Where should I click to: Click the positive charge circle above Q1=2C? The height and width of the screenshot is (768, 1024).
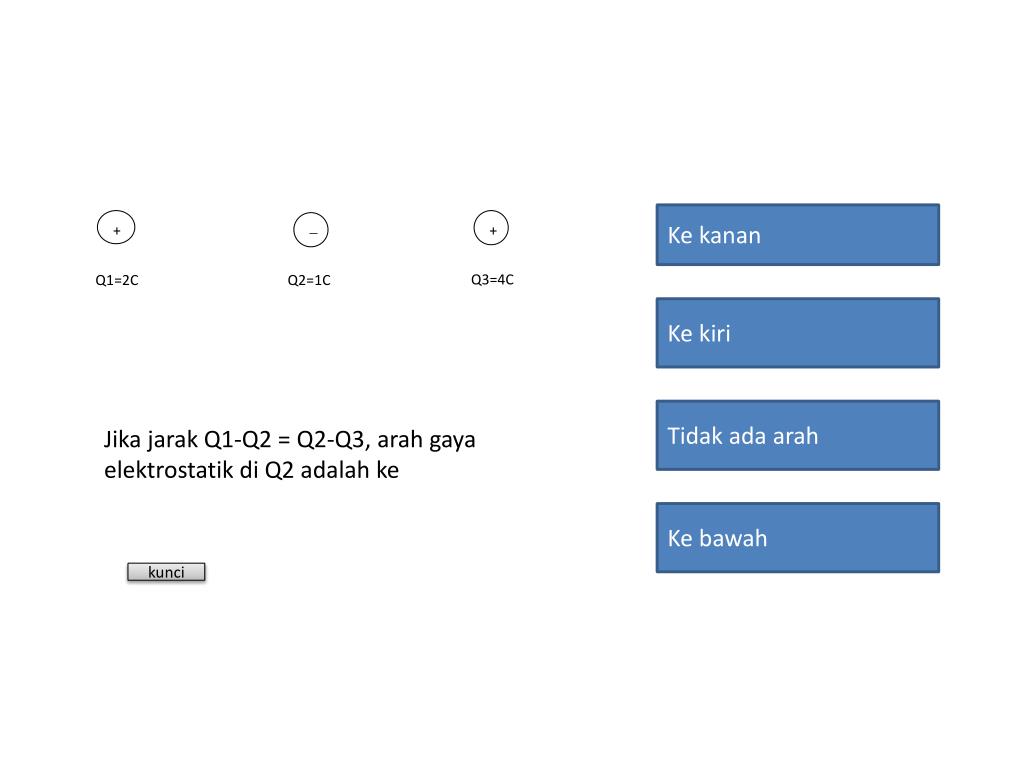point(116,227)
